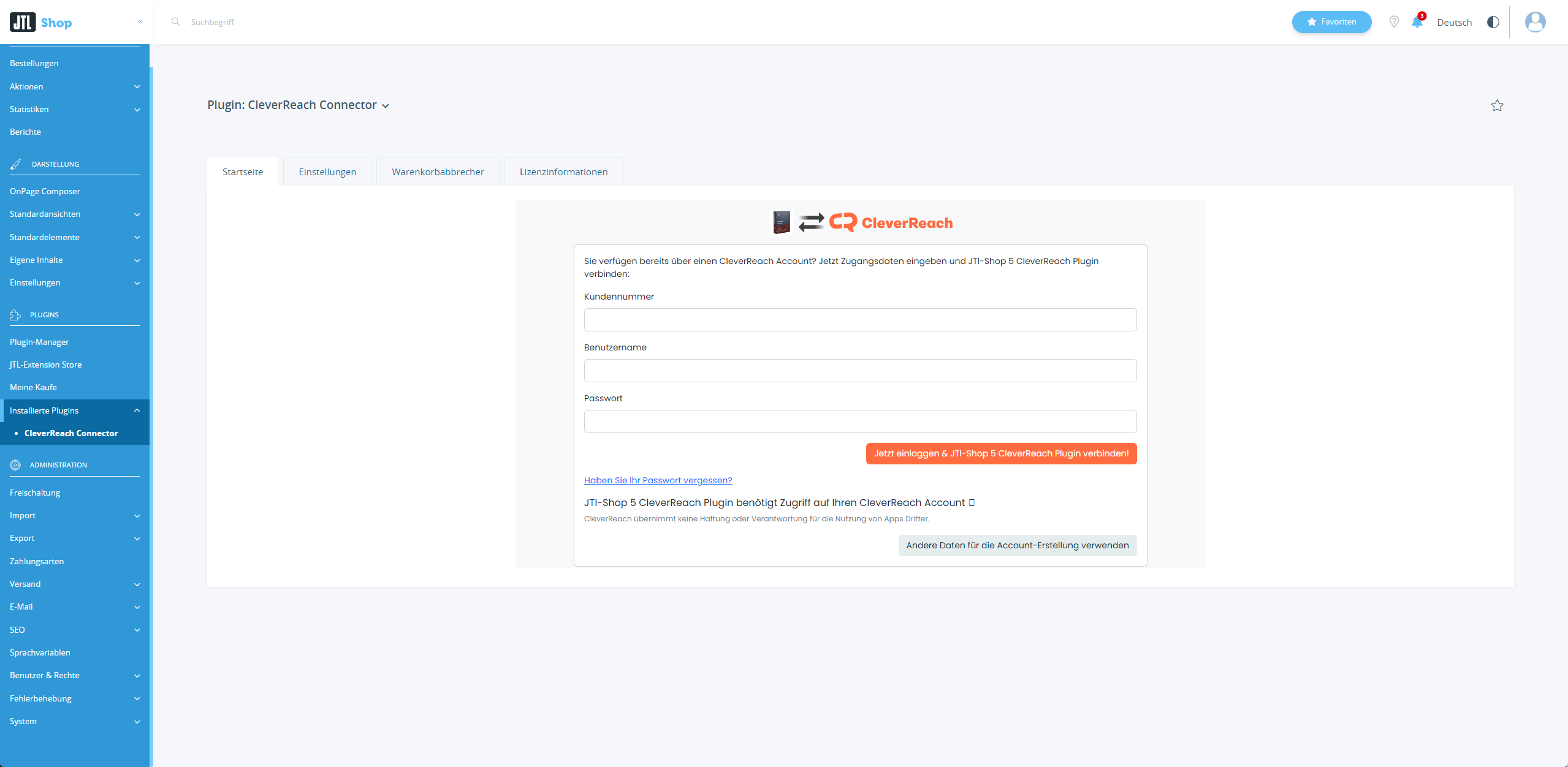The image size is (1568, 767).
Task: Click the JTL Shop logo
Action: pyautogui.click(x=40, y=22)
